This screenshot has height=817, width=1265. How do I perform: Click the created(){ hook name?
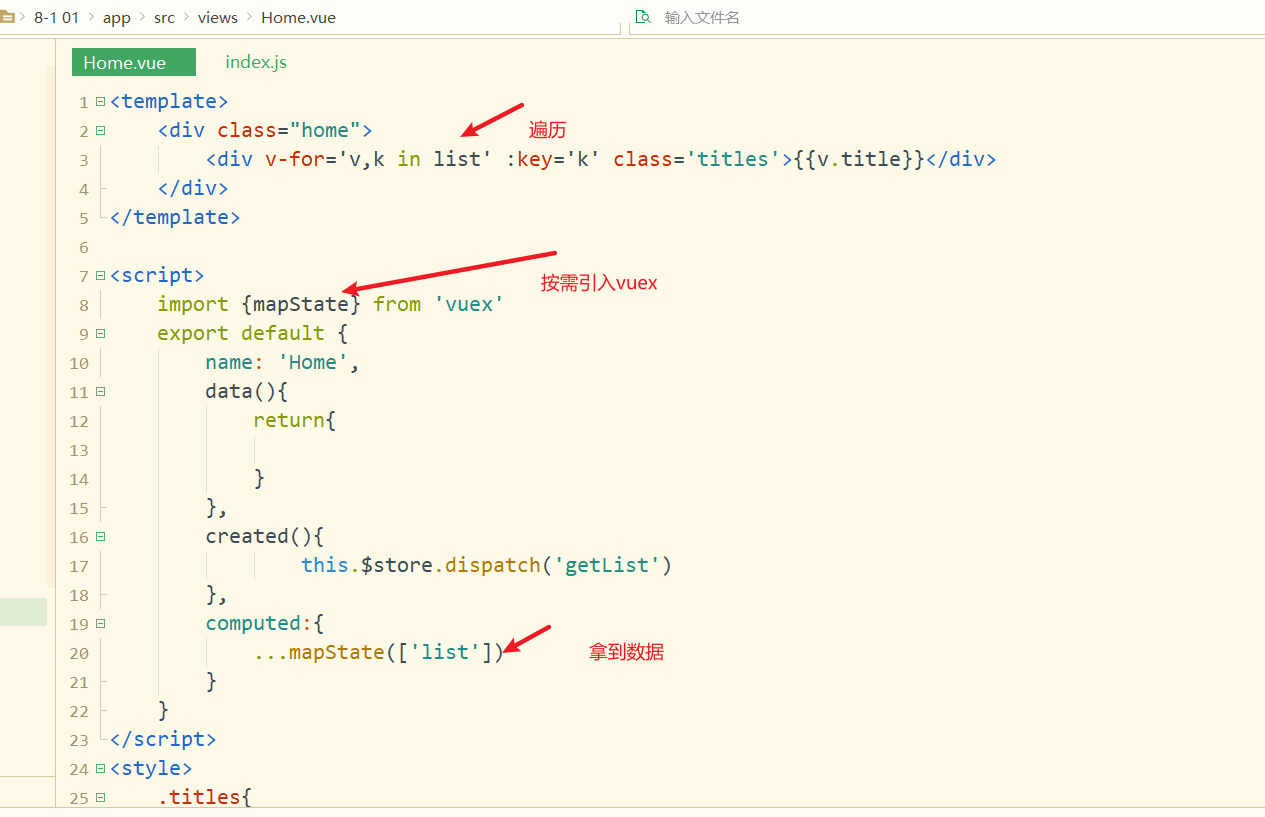(265, 537)
